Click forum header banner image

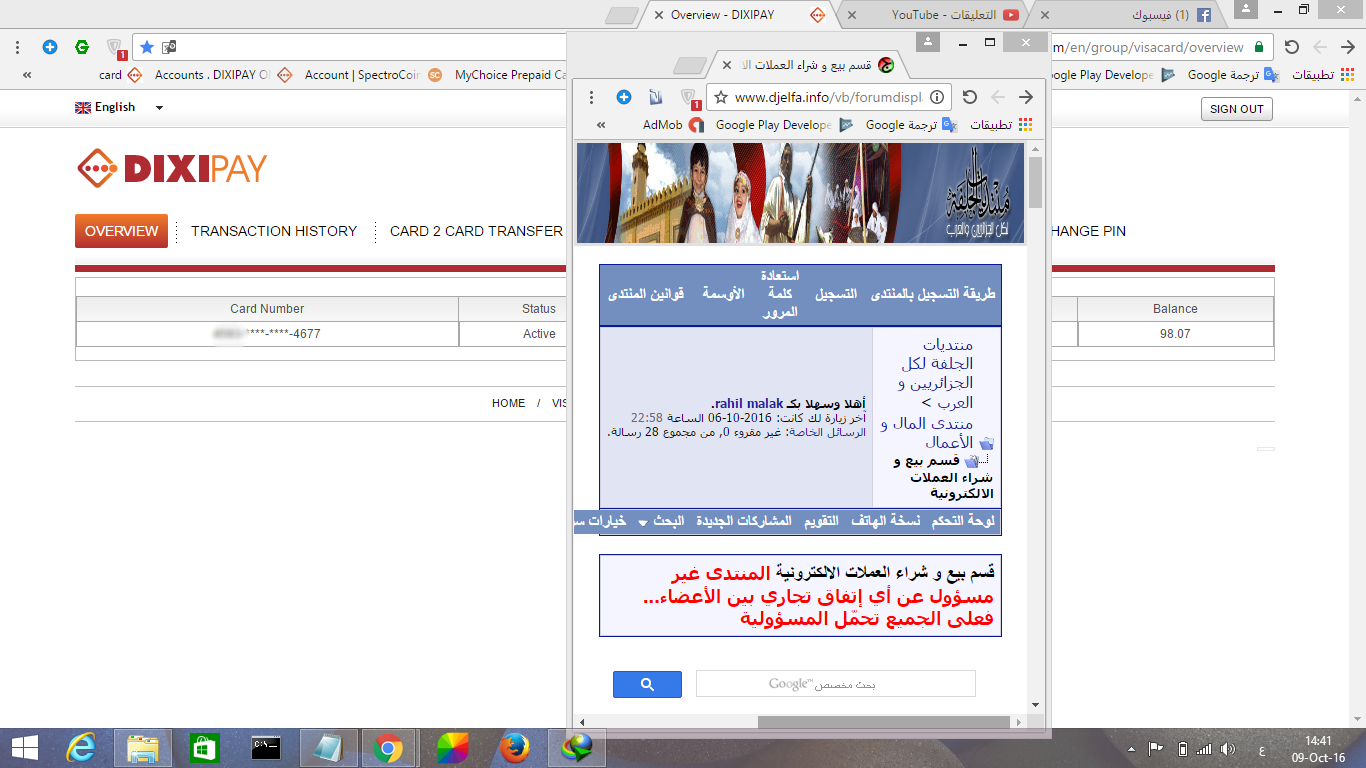click(x=800, y=193)
